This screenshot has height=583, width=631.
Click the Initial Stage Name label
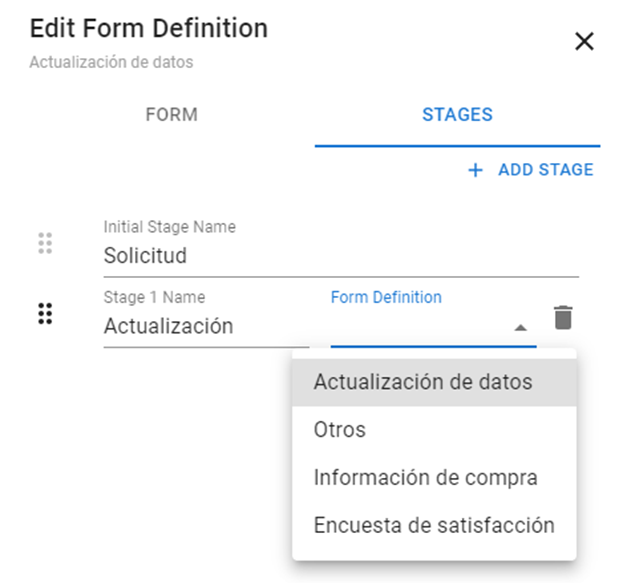pos(169,227)
